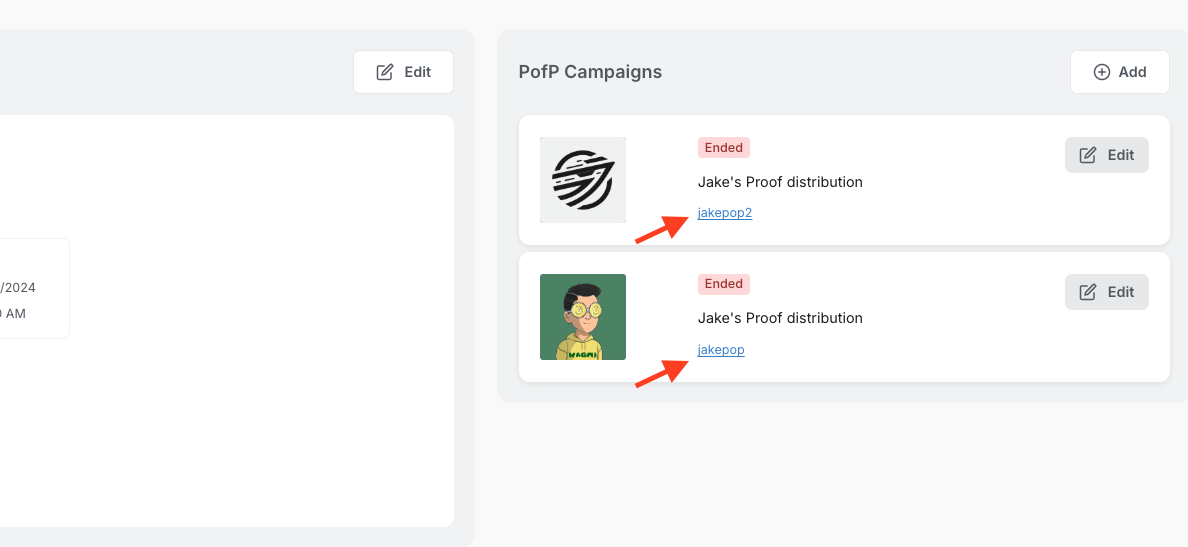Click the pencil icon beside the jakepop2 campaign
This screenshot has width=1188, height=547.
[1089, 155]
